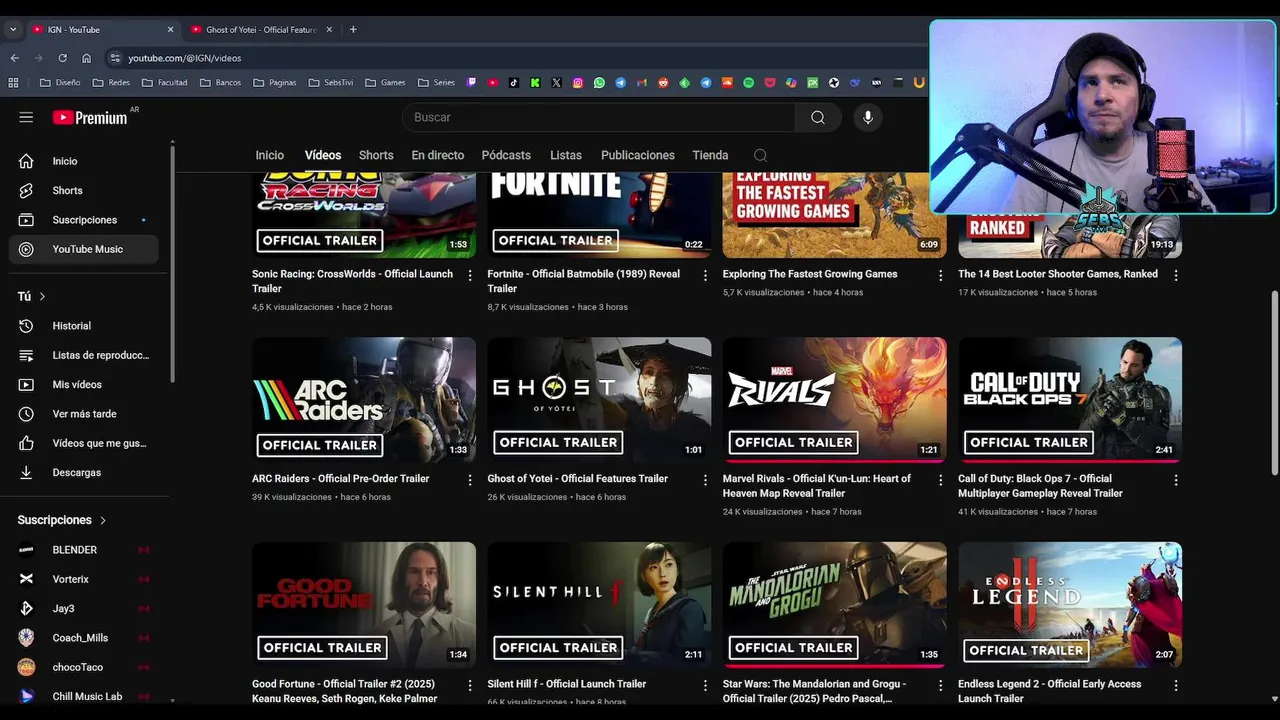Switch to the Listas tab
1280x720 pixels.
[566, 155]
